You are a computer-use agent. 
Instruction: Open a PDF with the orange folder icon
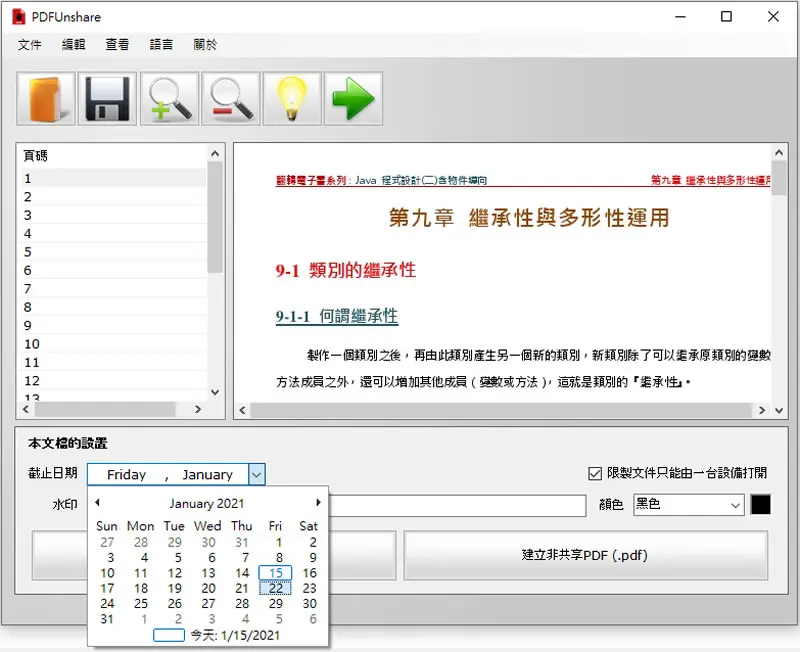pyautogui.click(x=46, y=99)
